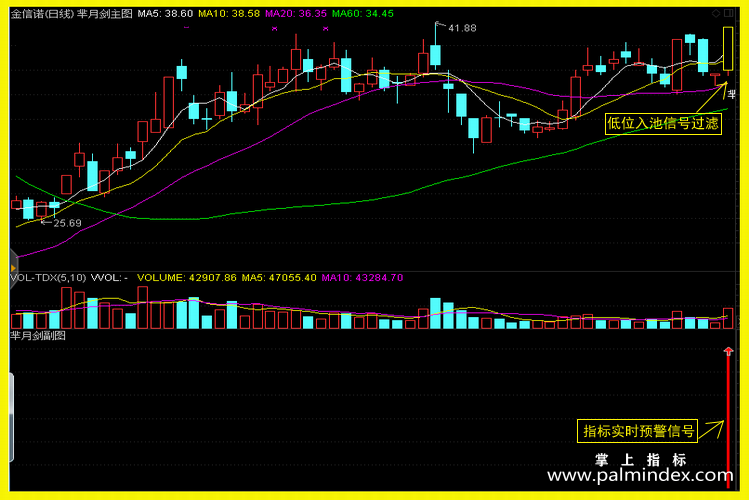Click the first volume bar on the left
This screenshot has height=500, width=749.
tap(16, 321)
